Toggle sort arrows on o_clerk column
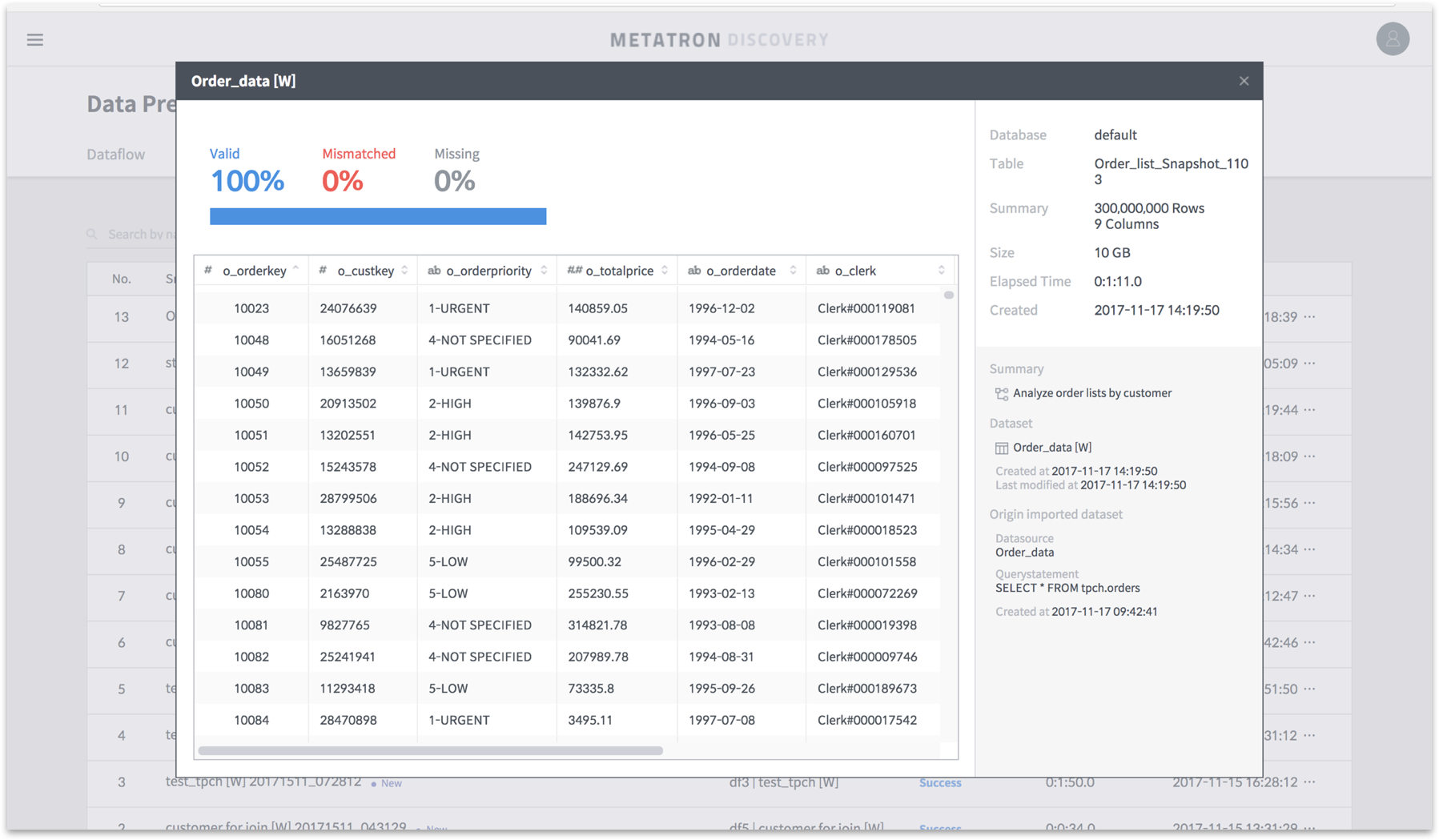The image size is (1439, 840). 941,271
